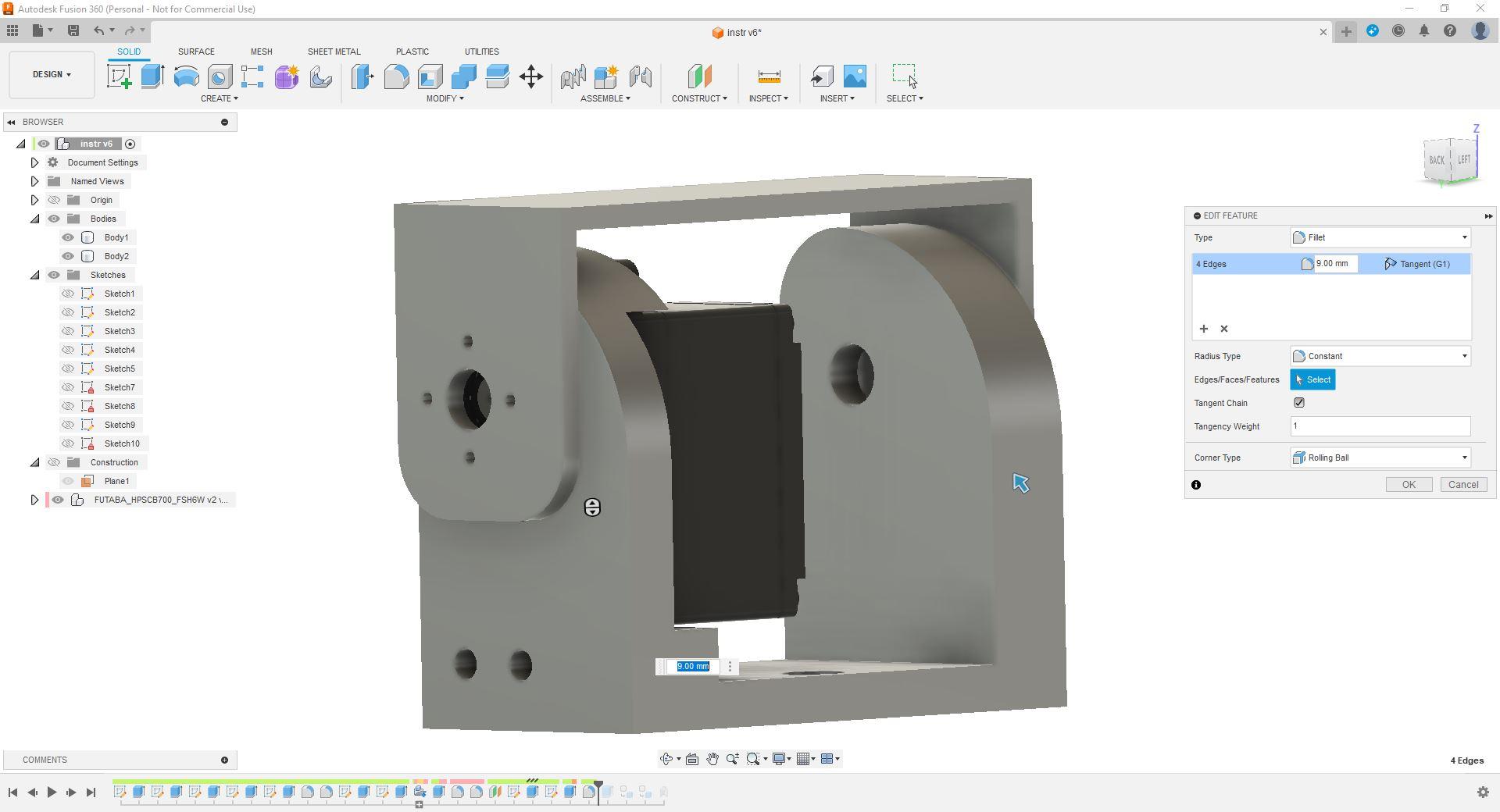Image resolution: width=1500 pixels, height=812 pixels.
Task: Toggle visibility of Body1
Action: point(68,237)
